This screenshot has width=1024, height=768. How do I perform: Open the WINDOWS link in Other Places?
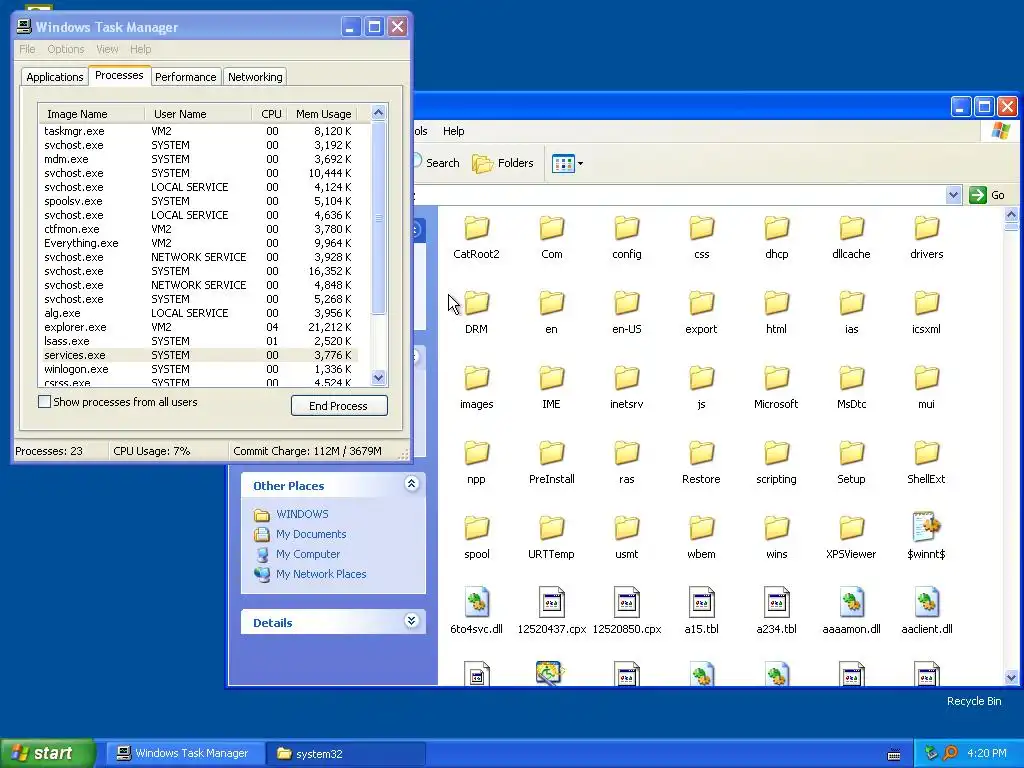[x=302, y=514]
